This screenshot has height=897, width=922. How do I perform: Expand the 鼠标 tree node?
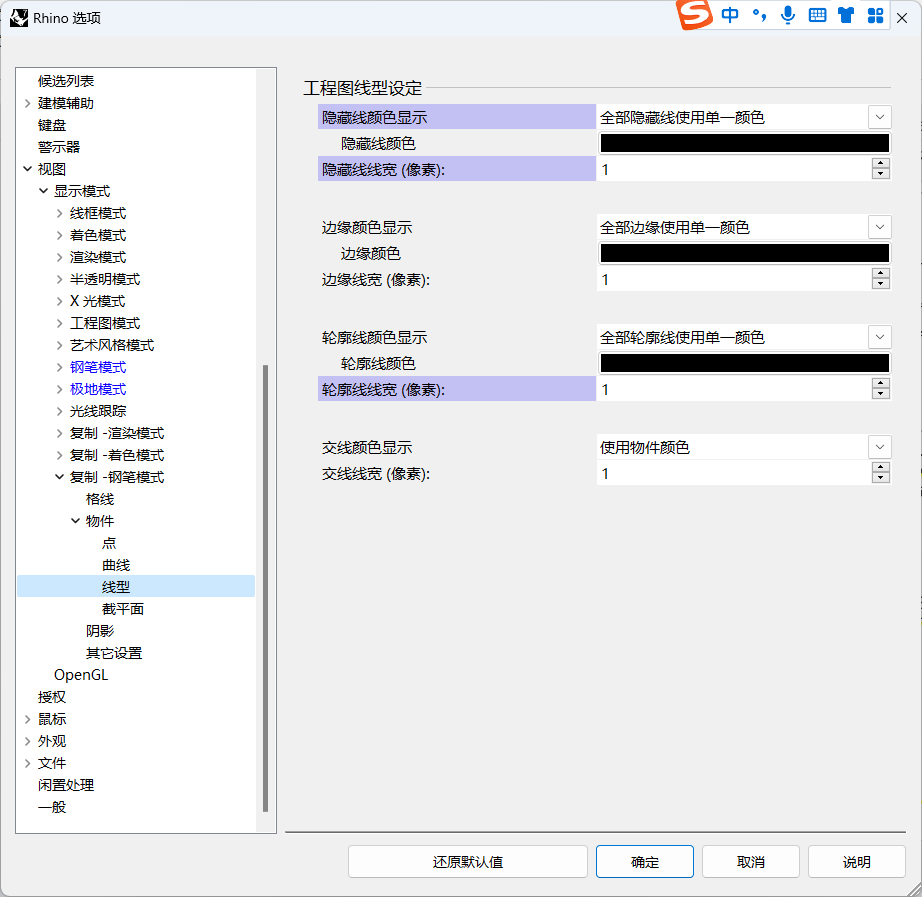[x=28, y=719]
